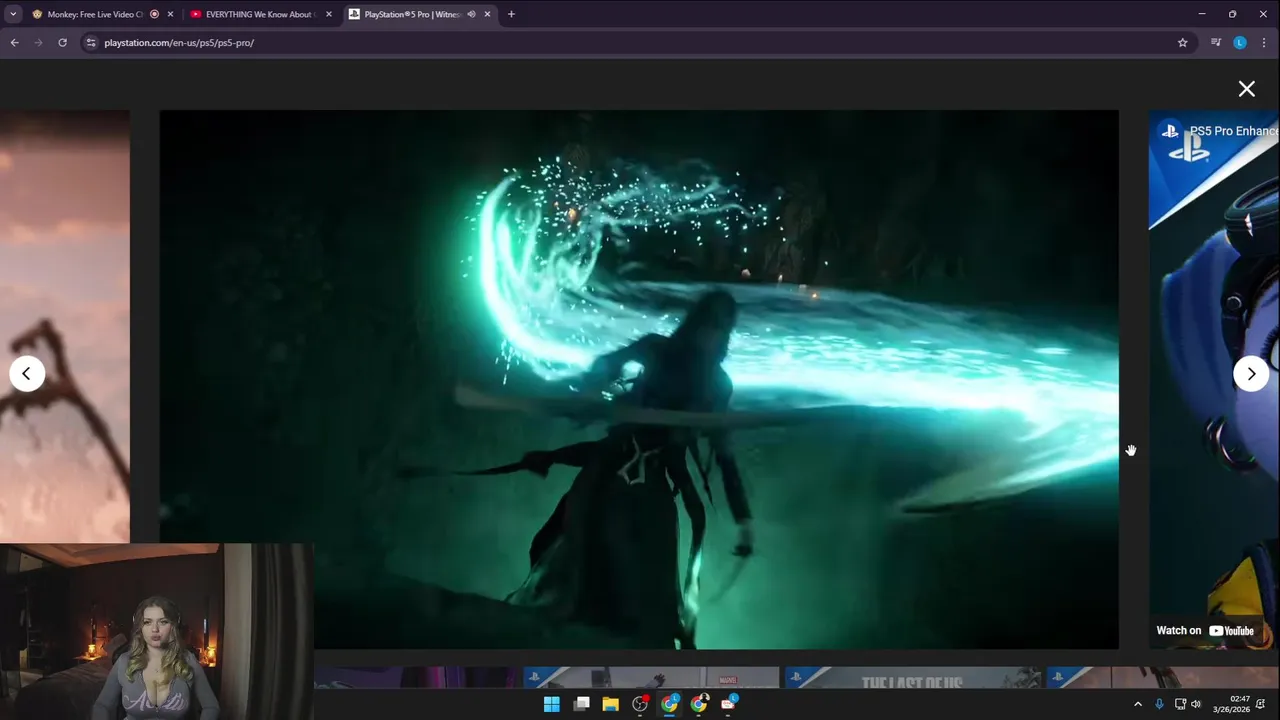The image size is (1280, 720).
Task: Minimize the Chrome window
Action: 1202,14
